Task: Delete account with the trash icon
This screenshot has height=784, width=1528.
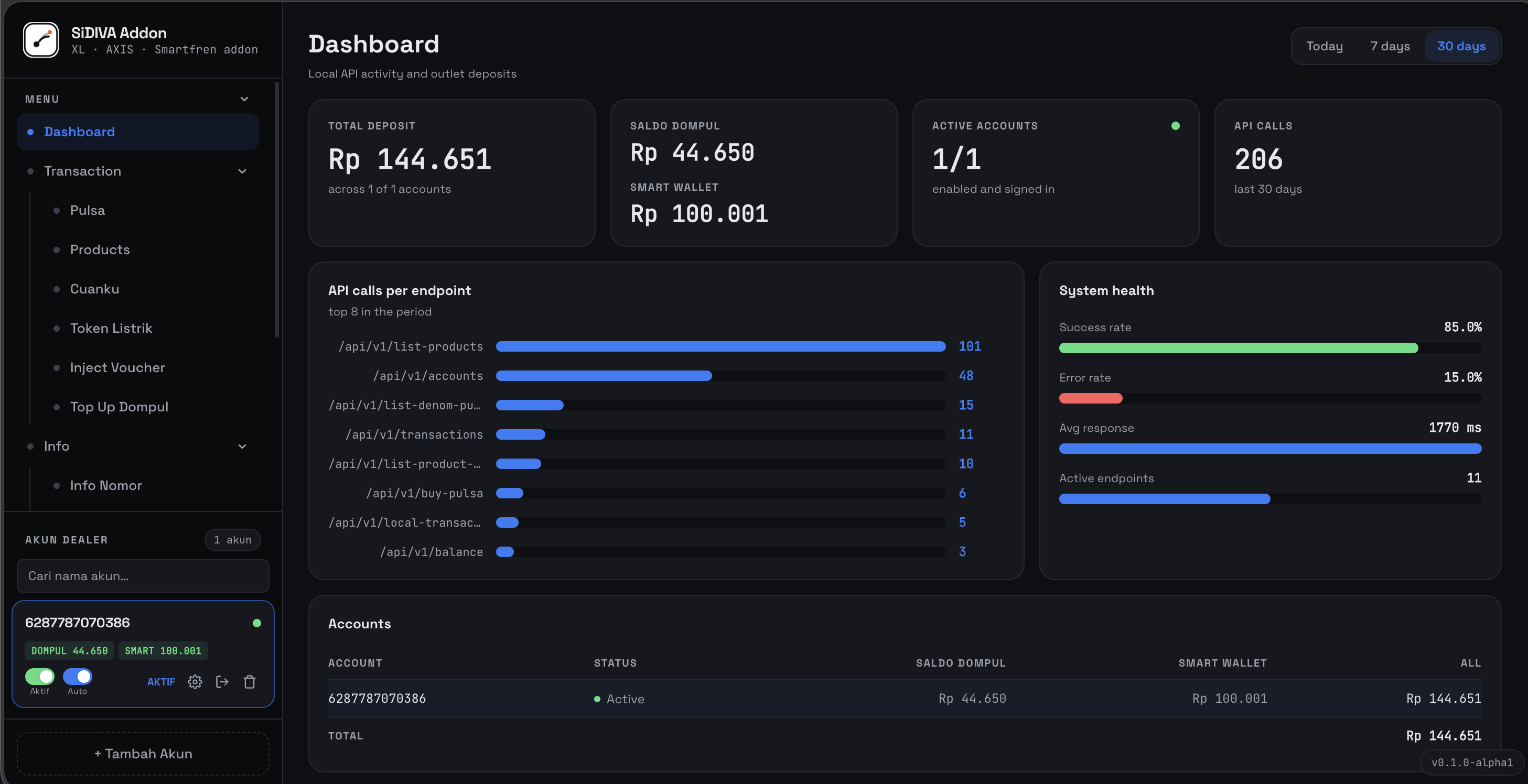Action: pos(250,682)
